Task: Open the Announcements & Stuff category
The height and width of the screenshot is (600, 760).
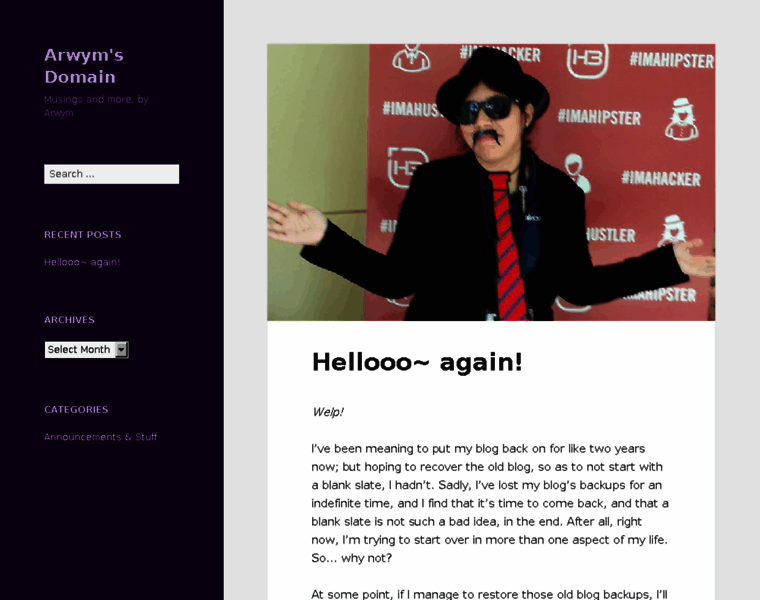Action: pos(100,437)
